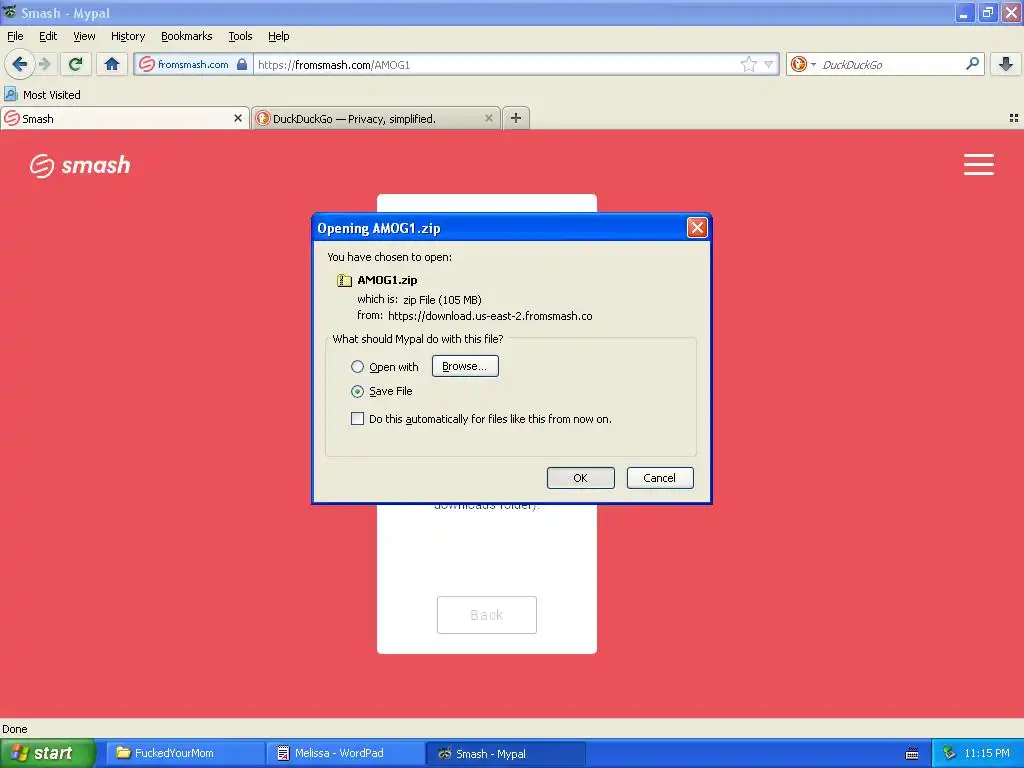Close the Smash tab
This screenshot has width=1024, height=768.
pyautogui.click(x=238, y=118)
